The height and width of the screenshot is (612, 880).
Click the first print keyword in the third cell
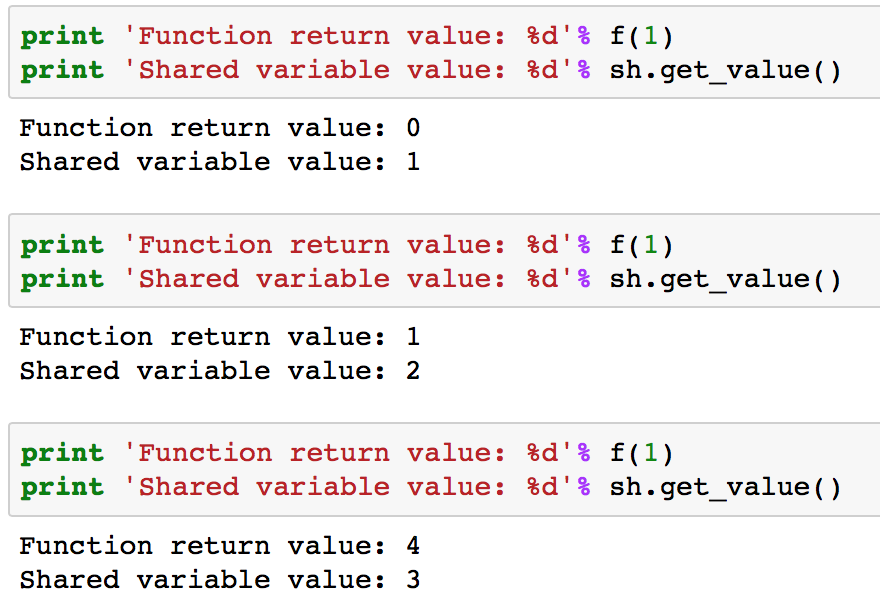click(x=62, y=453)
